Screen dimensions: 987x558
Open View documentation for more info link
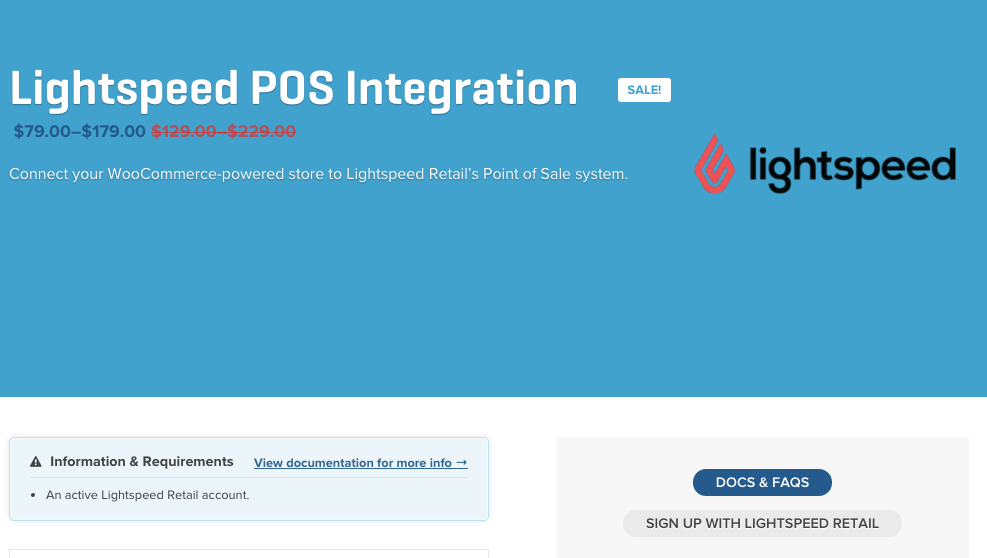361,463
